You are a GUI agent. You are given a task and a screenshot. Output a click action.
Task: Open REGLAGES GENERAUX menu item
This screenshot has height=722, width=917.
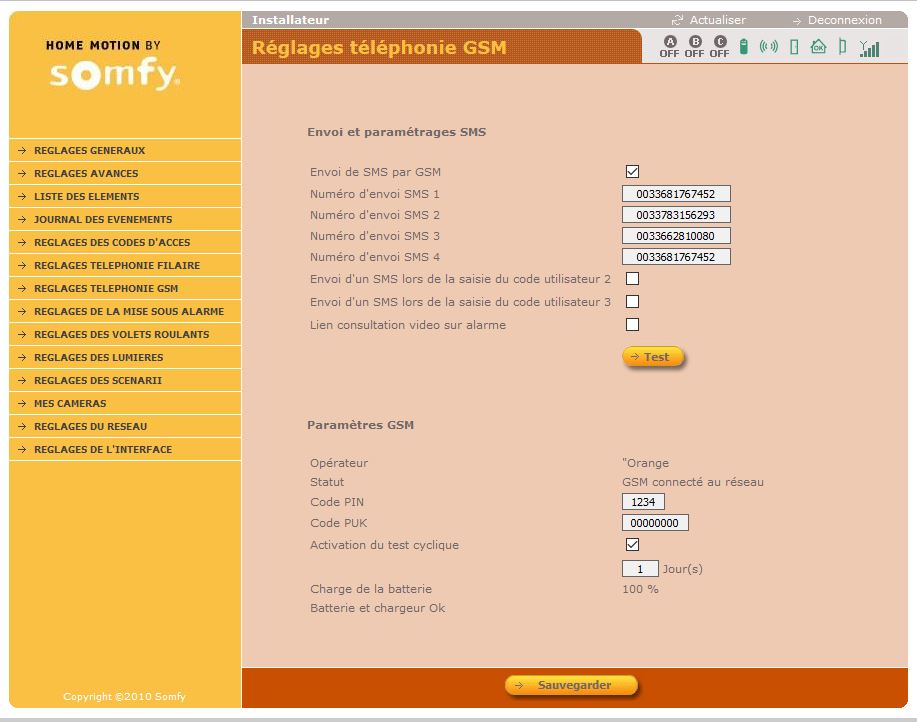[x=90, y=151]
